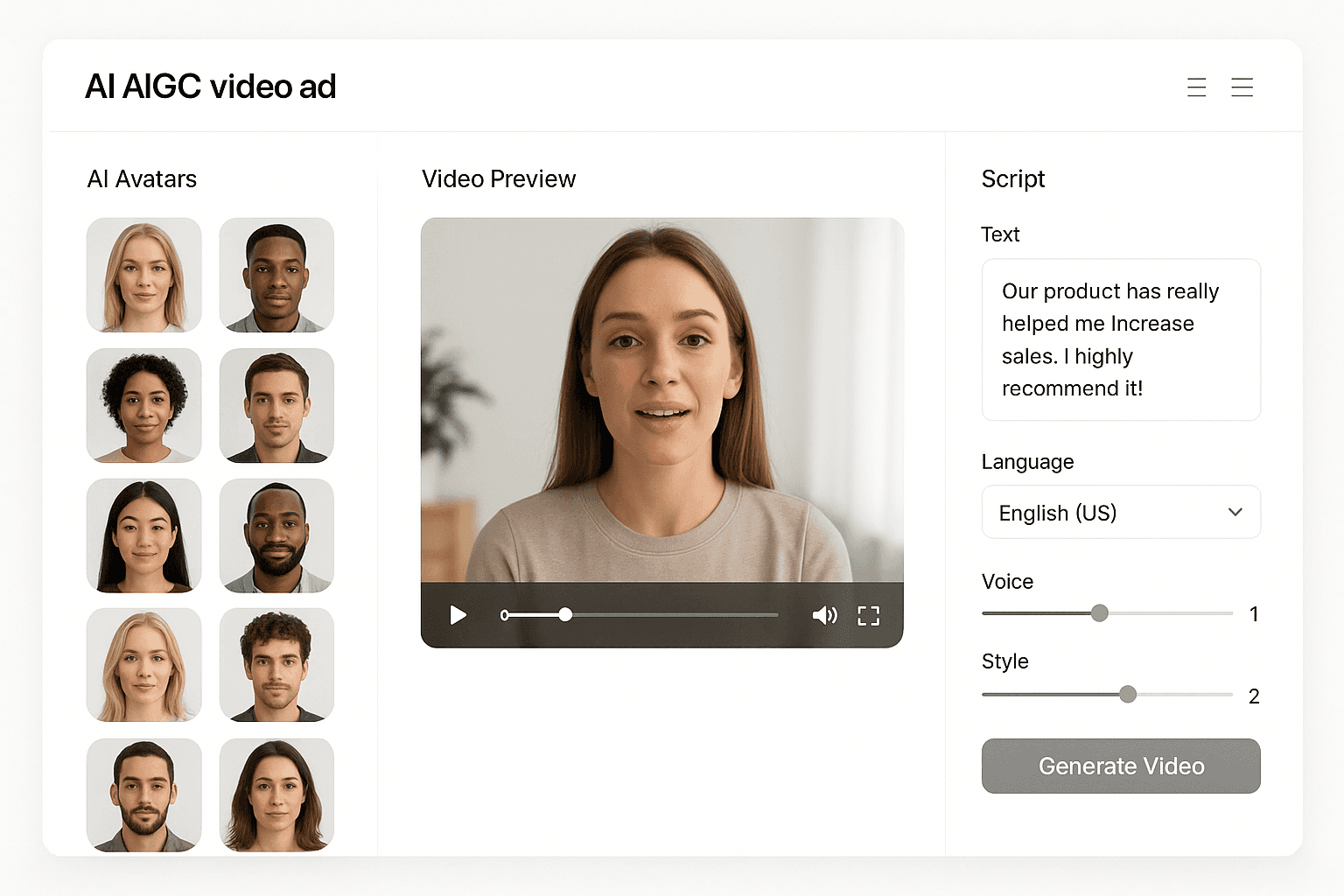Enter fullscreen using the expand icon
1344x896 pixels.
[x=868, y=615]
